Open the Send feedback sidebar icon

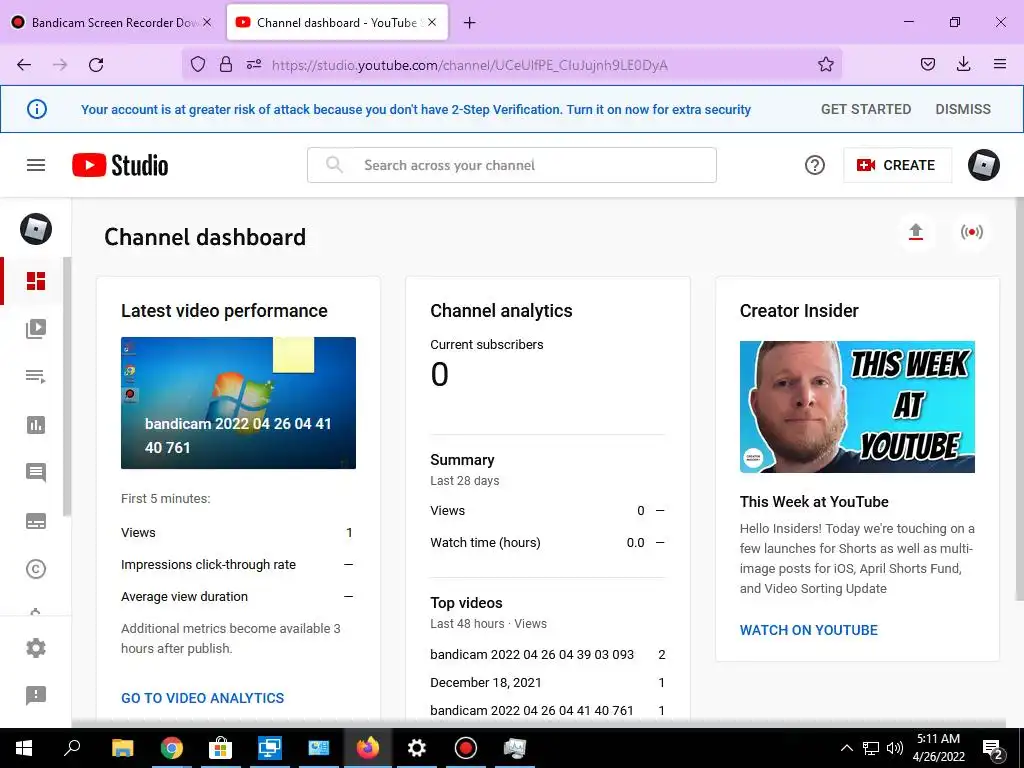(x=36, y=696)
